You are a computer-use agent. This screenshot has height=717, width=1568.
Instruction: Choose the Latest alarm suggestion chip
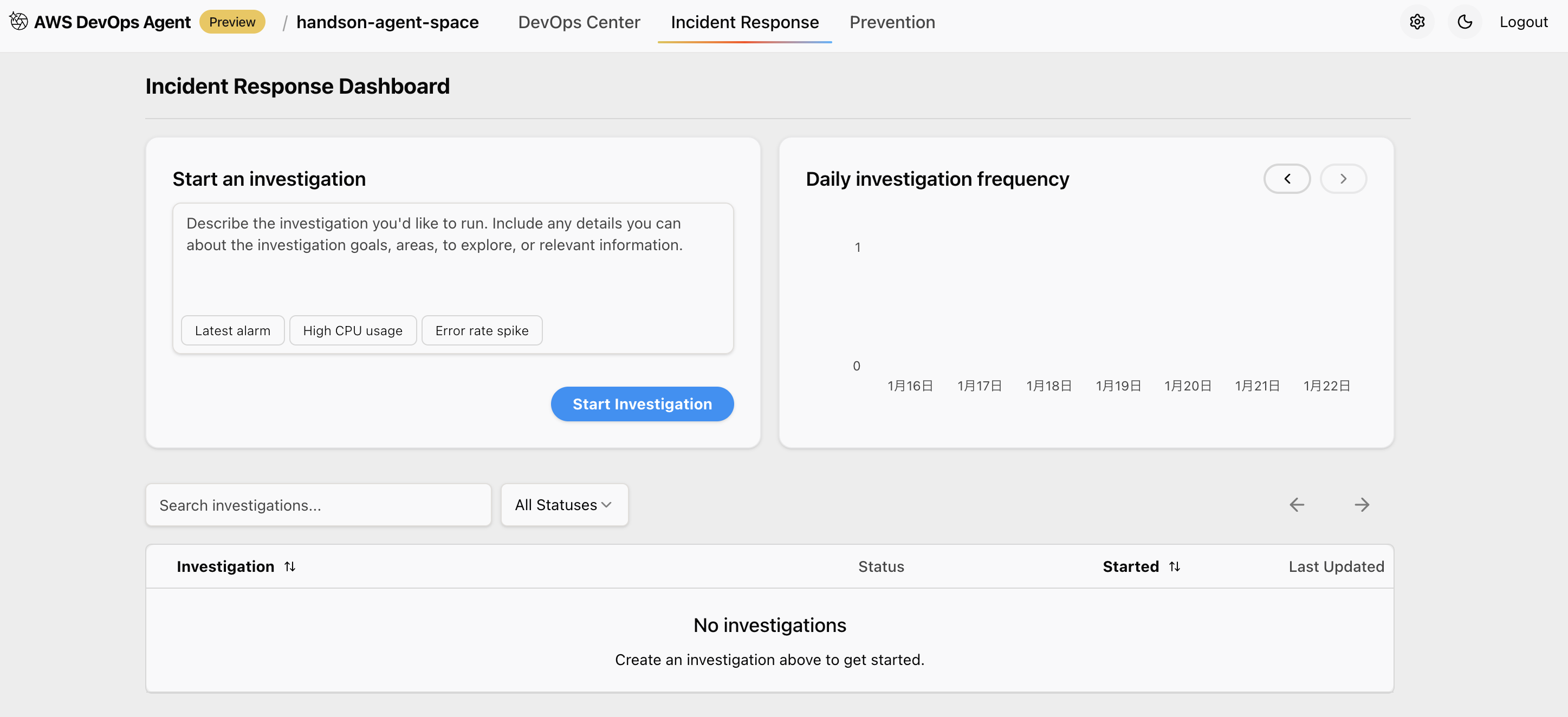[x=232, y=331]
